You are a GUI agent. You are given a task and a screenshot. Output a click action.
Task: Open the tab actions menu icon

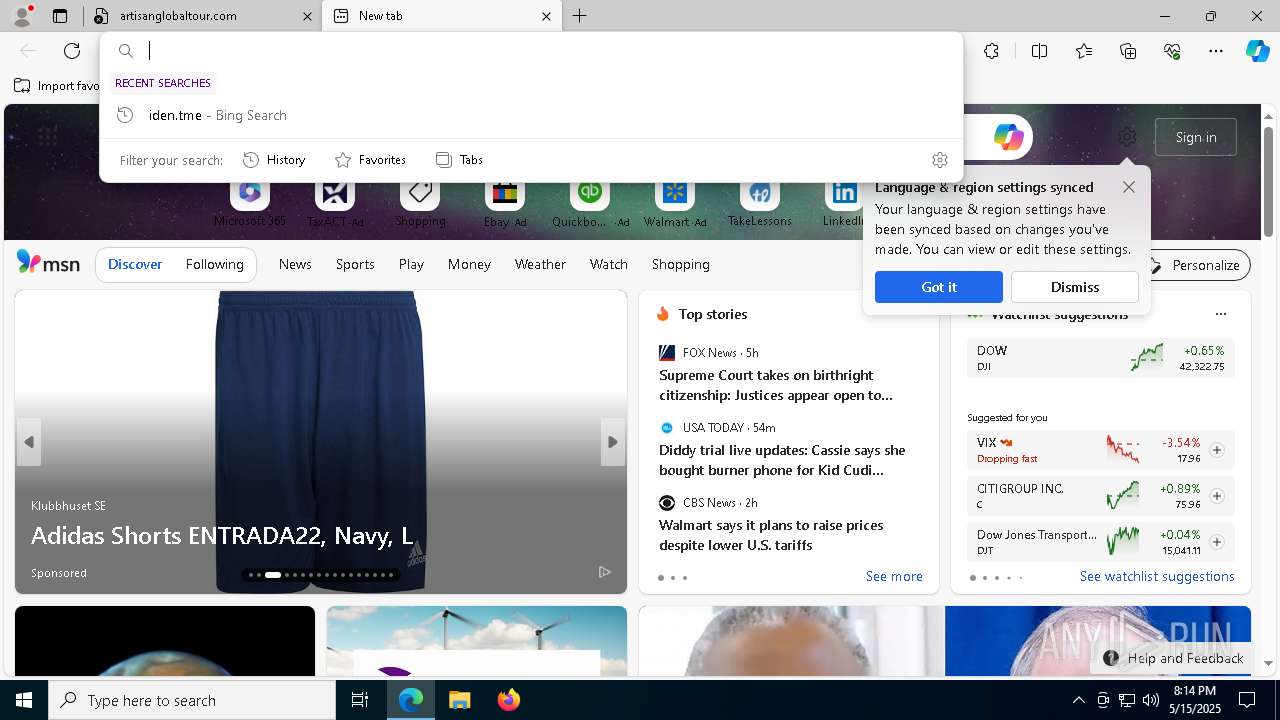(60, 16)
